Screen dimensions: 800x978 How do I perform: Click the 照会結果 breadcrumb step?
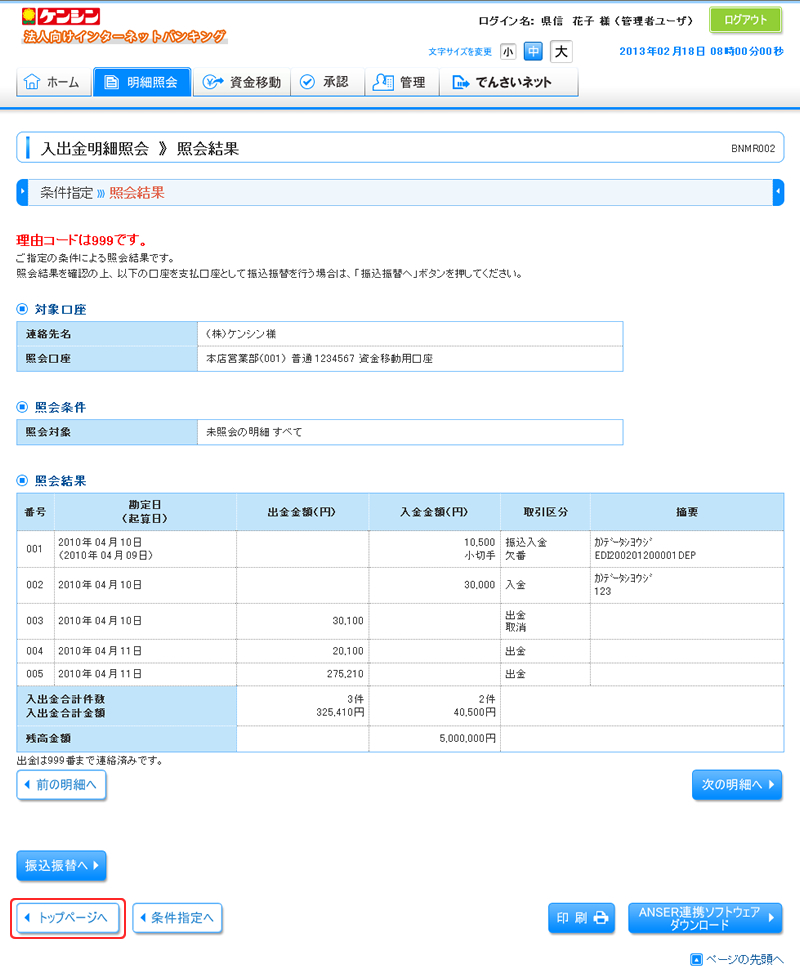[137, 193]
